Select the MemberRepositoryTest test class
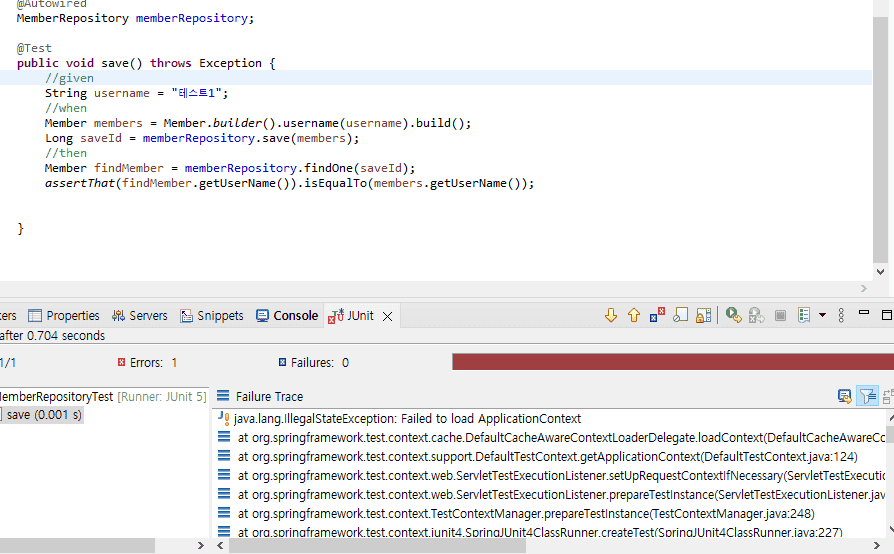Screen dimensions: 894x554 (103, 397)
